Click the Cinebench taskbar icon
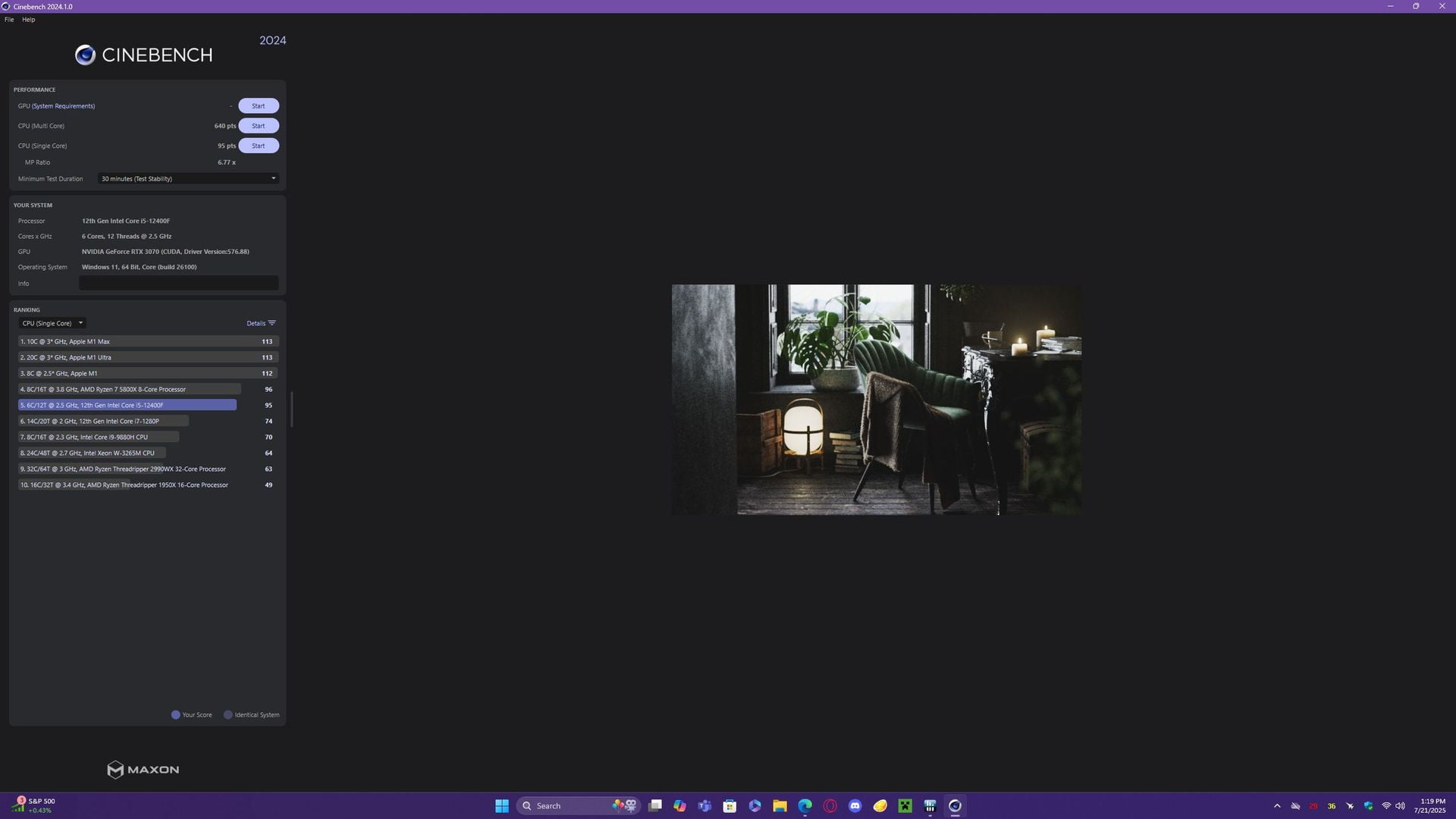This screenshot has height=819, width=1456. pos(955,806)
